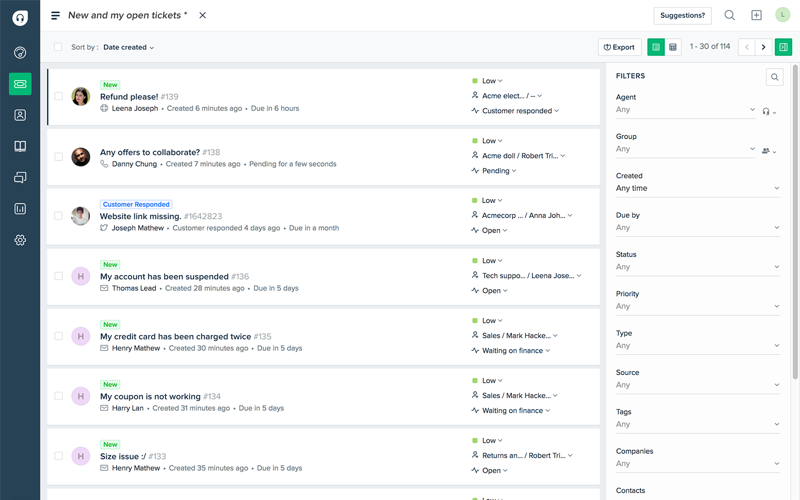
Task: Click avatar H for coupon not working ticket
Action: point(81,396)
